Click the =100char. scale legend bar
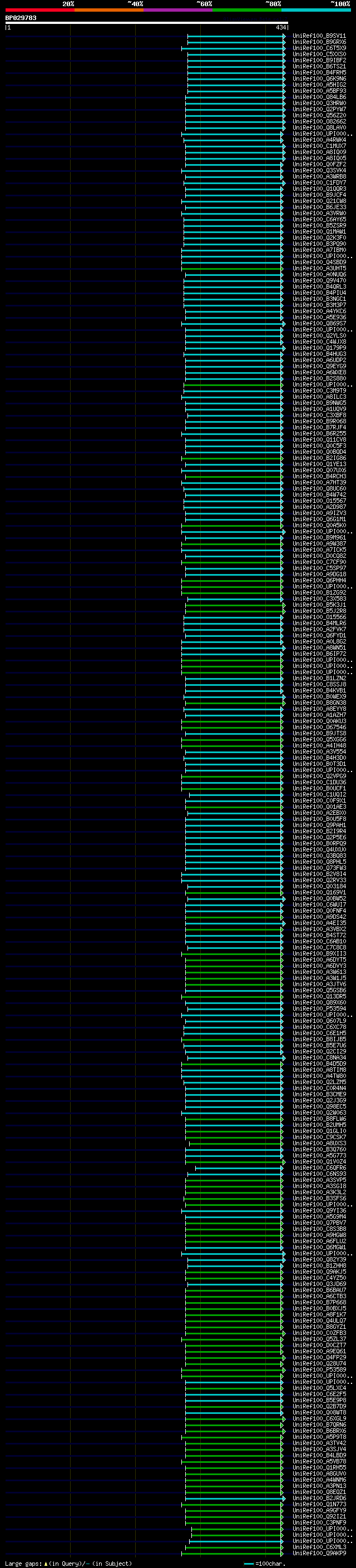Viewport: 356px width, 1568px height. 249,1564
